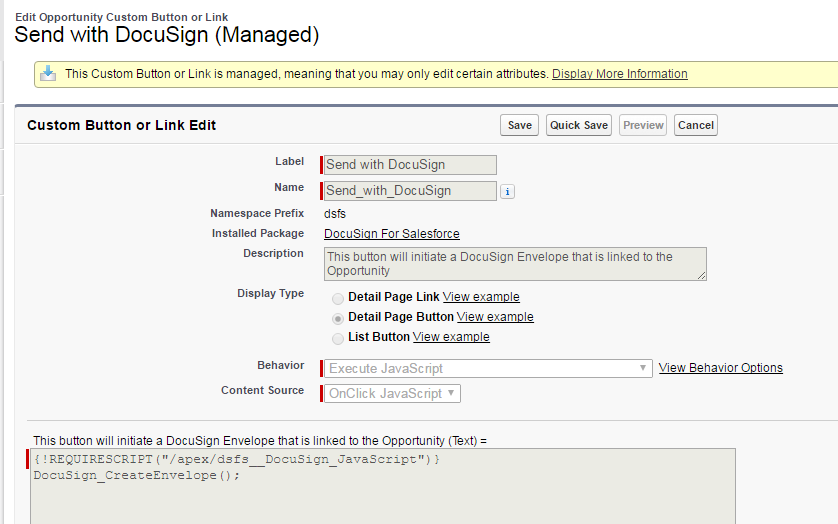Choose the List Button radio option
This screenshot has width=838, height=524.
(338, 338)
